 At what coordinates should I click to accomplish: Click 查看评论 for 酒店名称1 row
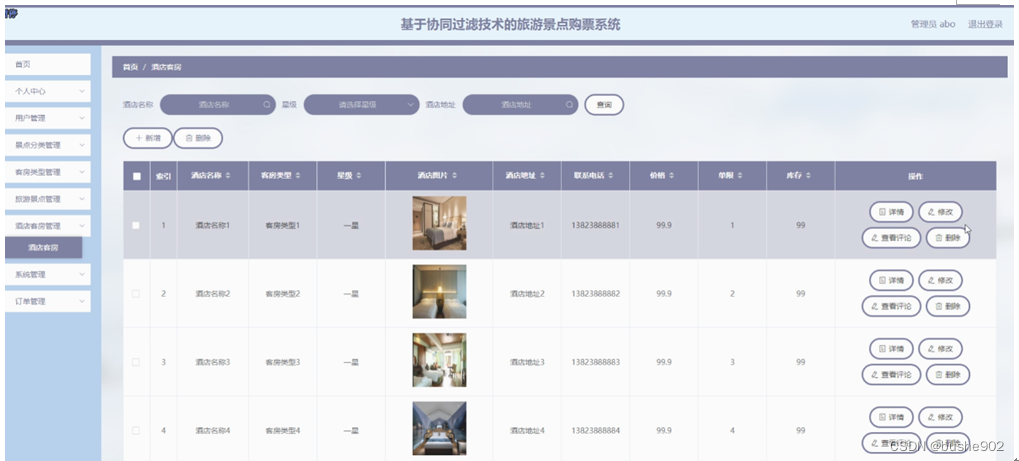[x=891, y=238]
